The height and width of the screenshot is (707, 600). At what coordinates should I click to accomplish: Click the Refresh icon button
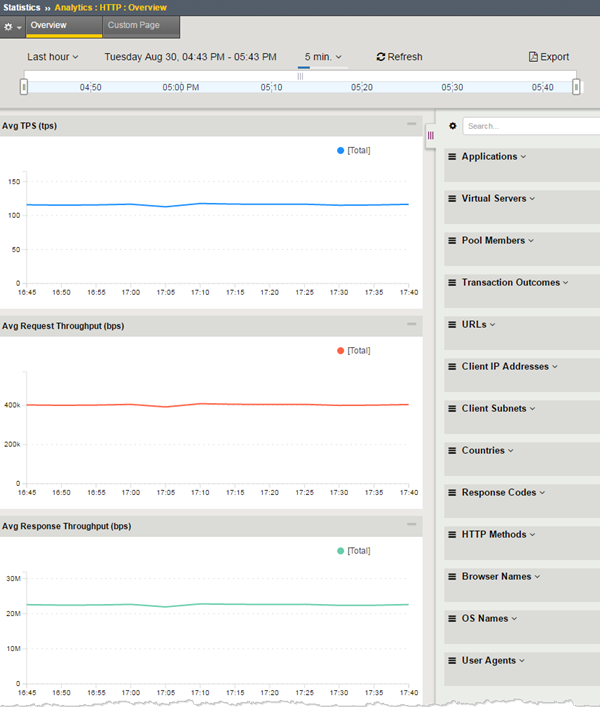pyautogui.click(x=381, y=58)
